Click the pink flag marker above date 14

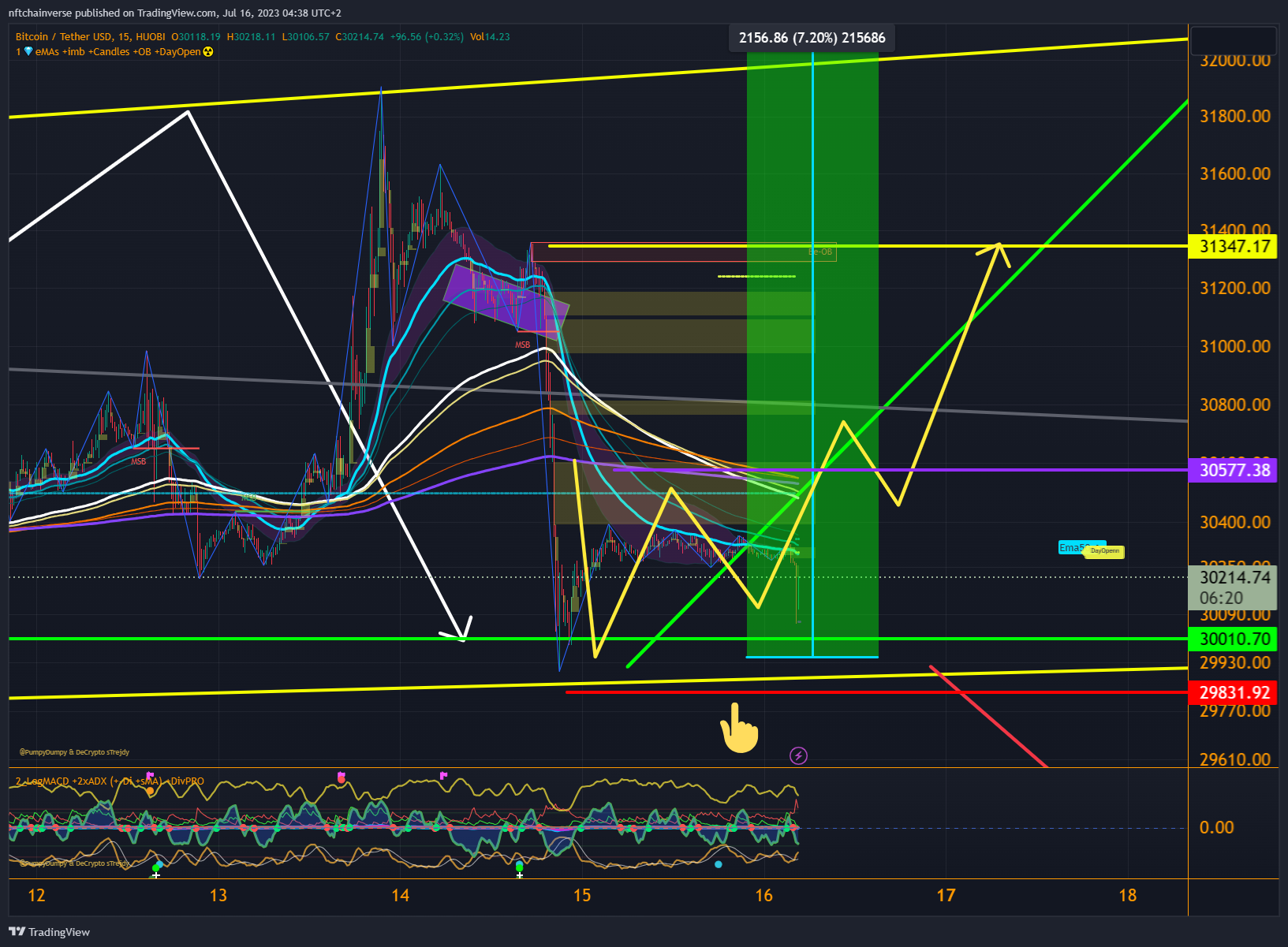click(443, 776)
